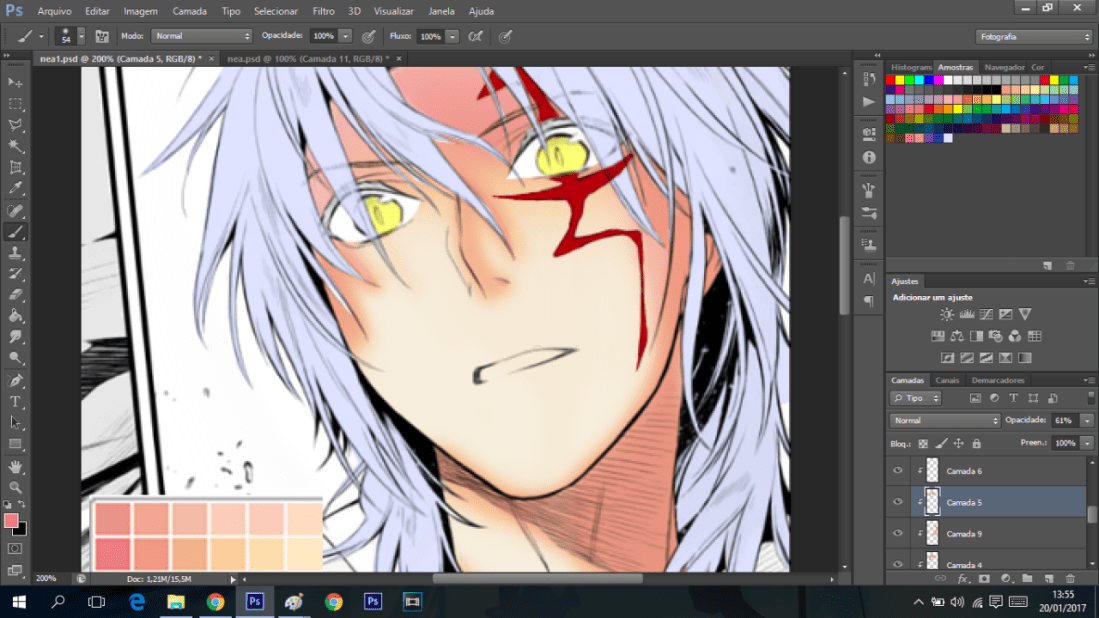Click the foreground pink color swatch

[11, 521]
